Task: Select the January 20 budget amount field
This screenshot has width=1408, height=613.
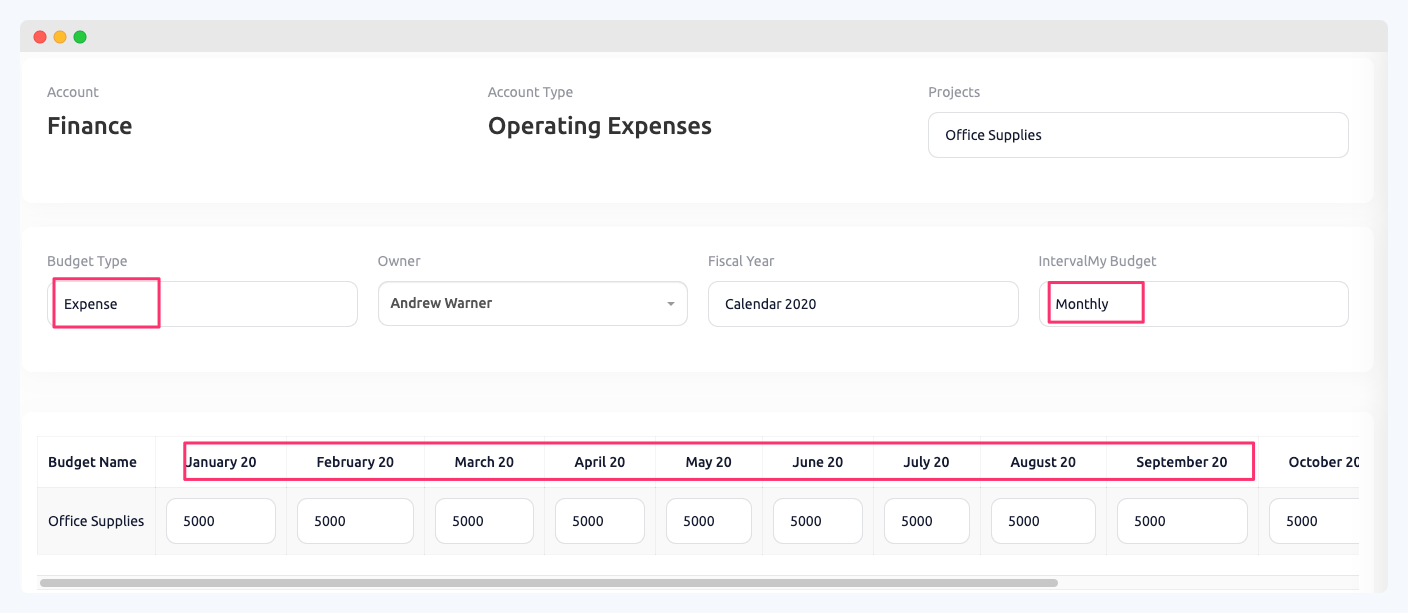Action: [x=220, y=520]
